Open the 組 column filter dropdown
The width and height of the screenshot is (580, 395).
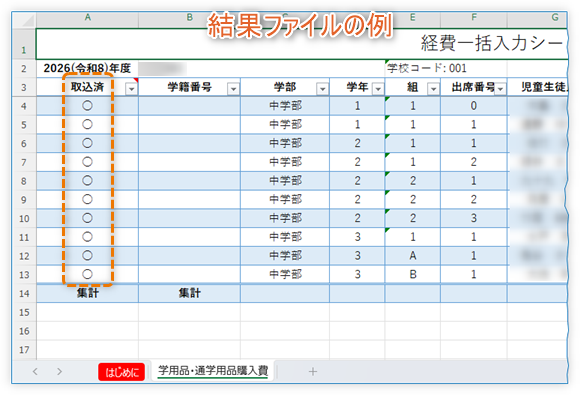click(433, 89)
